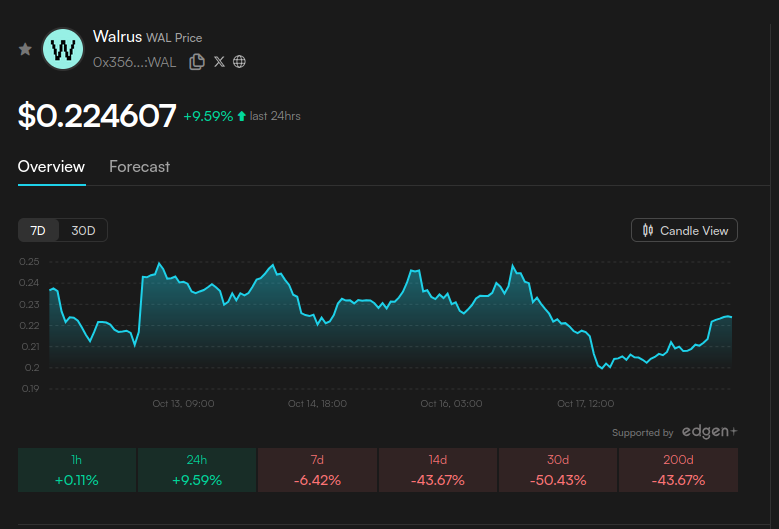Click the 'last 24hrs' label
779x529 pixels.
point(275,116)
